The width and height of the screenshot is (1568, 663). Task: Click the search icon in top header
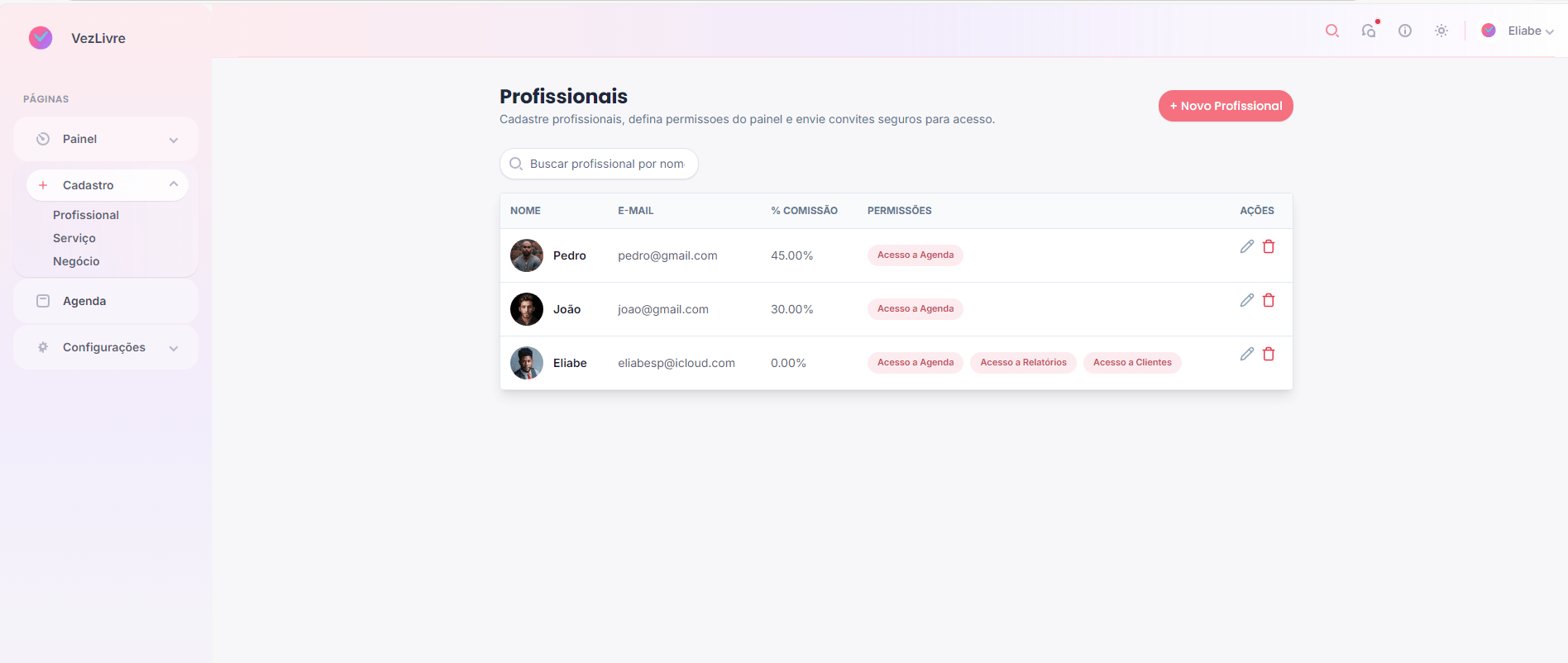(1331, 31)
